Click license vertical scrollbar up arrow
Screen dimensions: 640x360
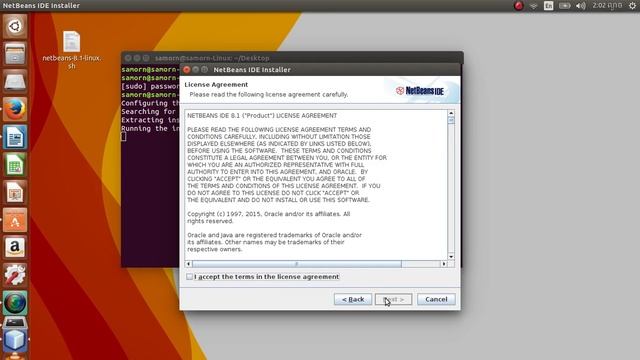coord(451,113)
